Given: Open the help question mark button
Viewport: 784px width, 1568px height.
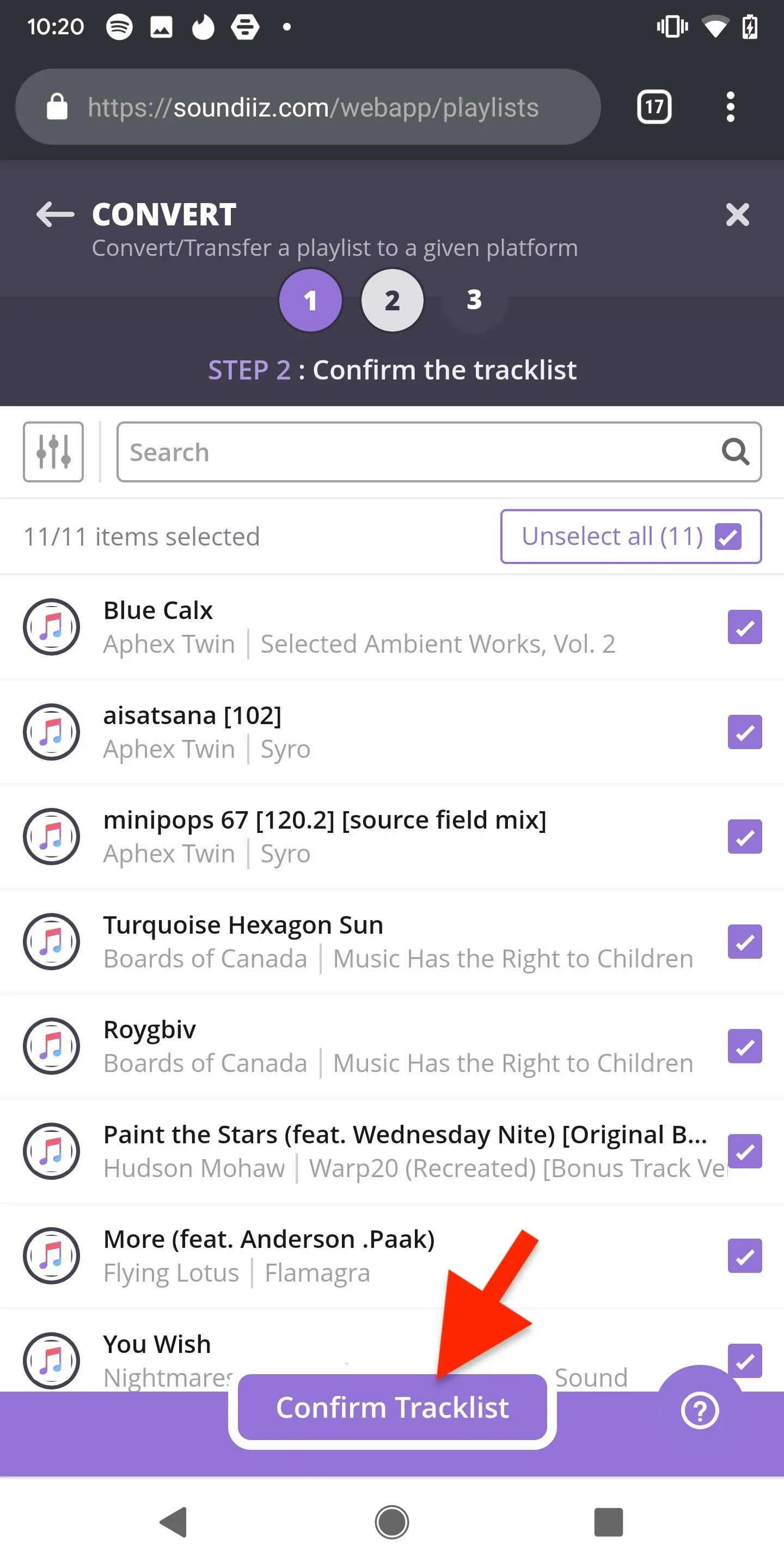Looking at the screenshot, I should pyautogui.click(x=700, y=1410).
